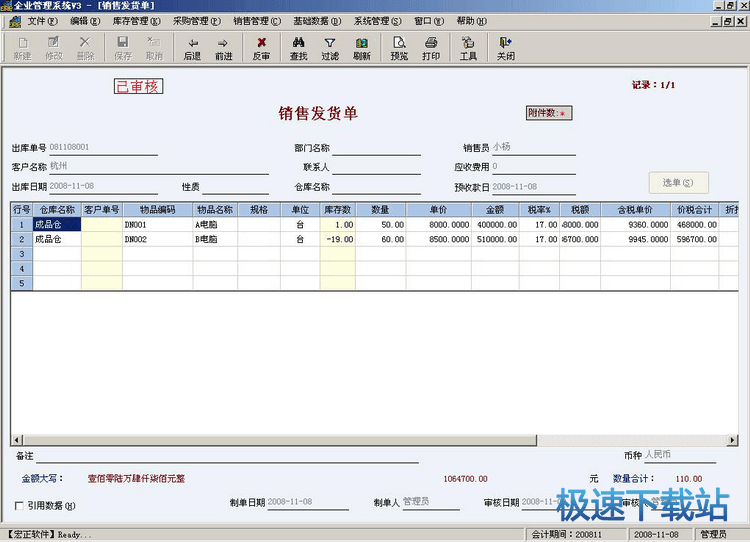The image size is (750, 542).
Task: Click row number 3 header
Action: (22, 254)
